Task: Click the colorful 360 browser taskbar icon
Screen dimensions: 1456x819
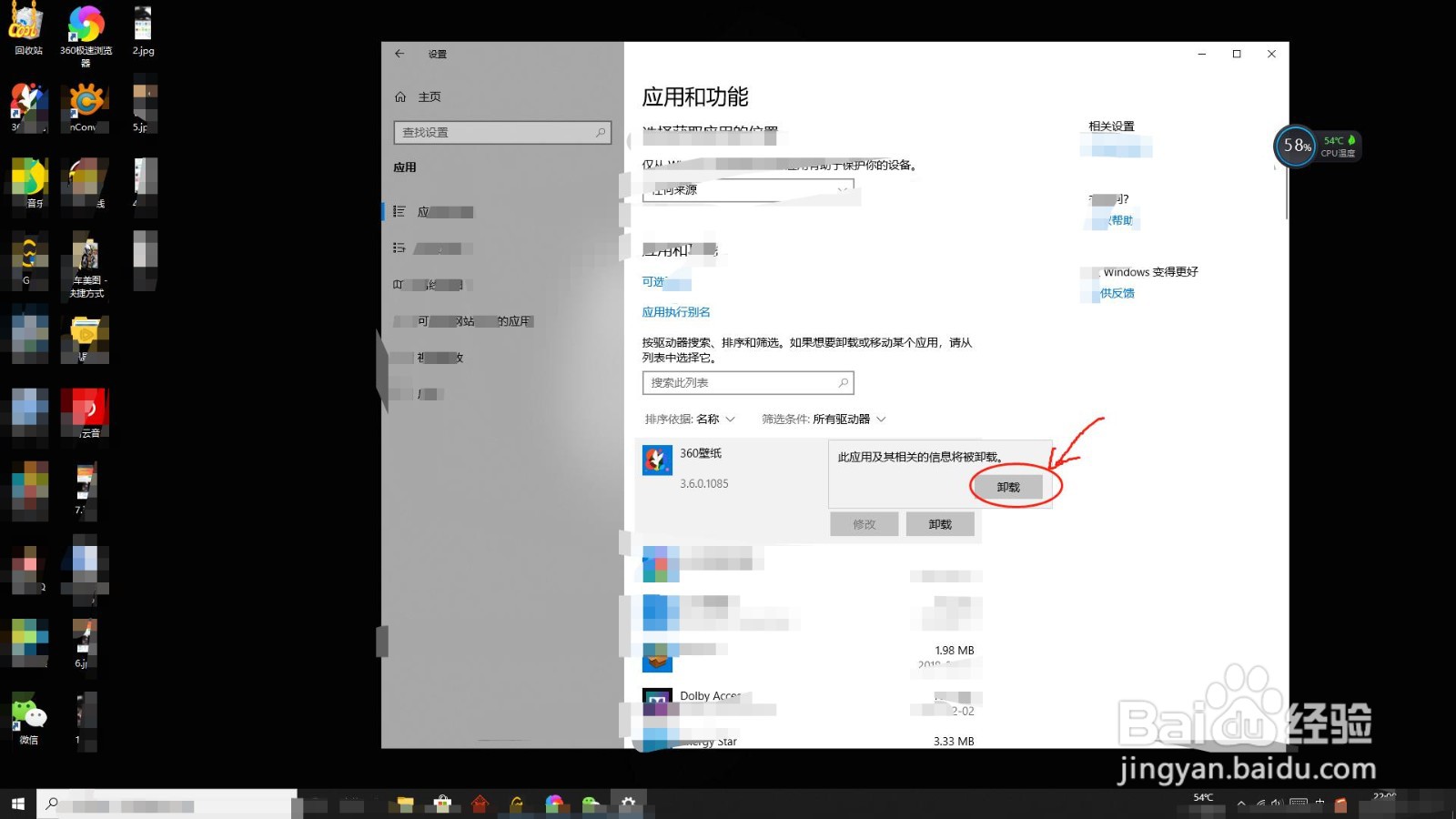Action: tap(554, 804)
